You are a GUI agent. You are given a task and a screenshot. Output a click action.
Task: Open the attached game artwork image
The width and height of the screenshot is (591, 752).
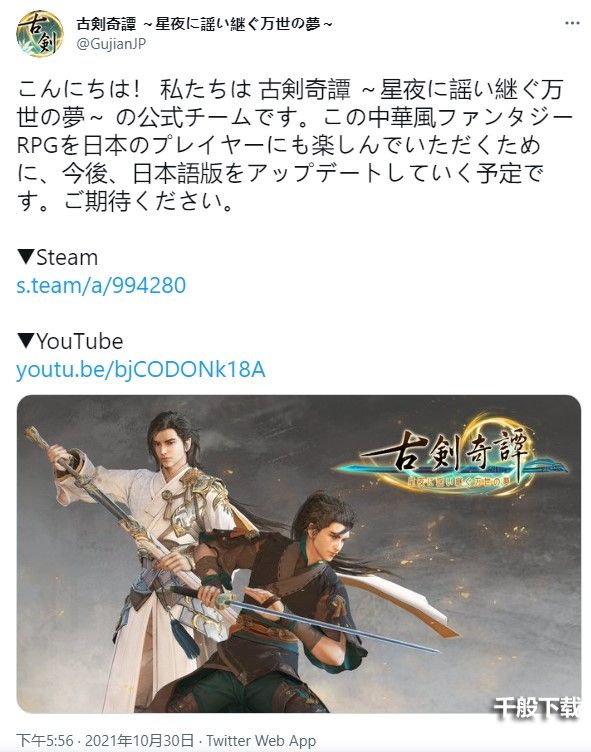pyautogui.click(x=299, y=553)
